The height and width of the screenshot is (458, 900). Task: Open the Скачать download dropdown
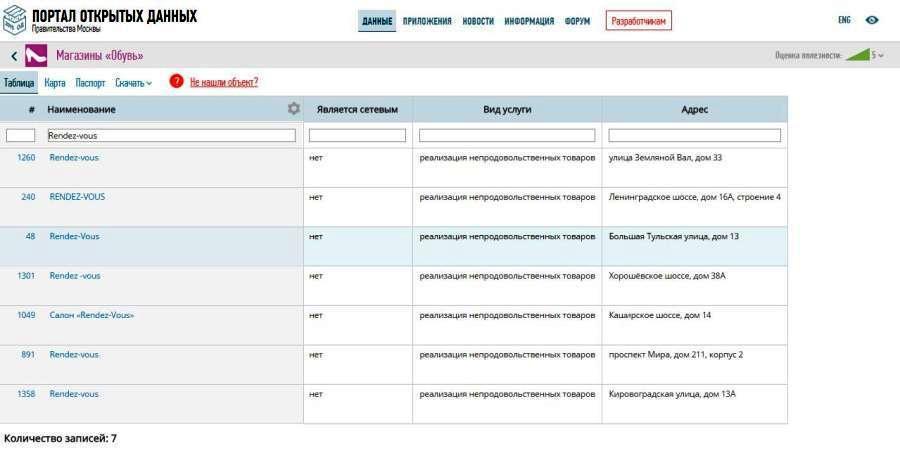pyautogui.click(x=133, y=83)
